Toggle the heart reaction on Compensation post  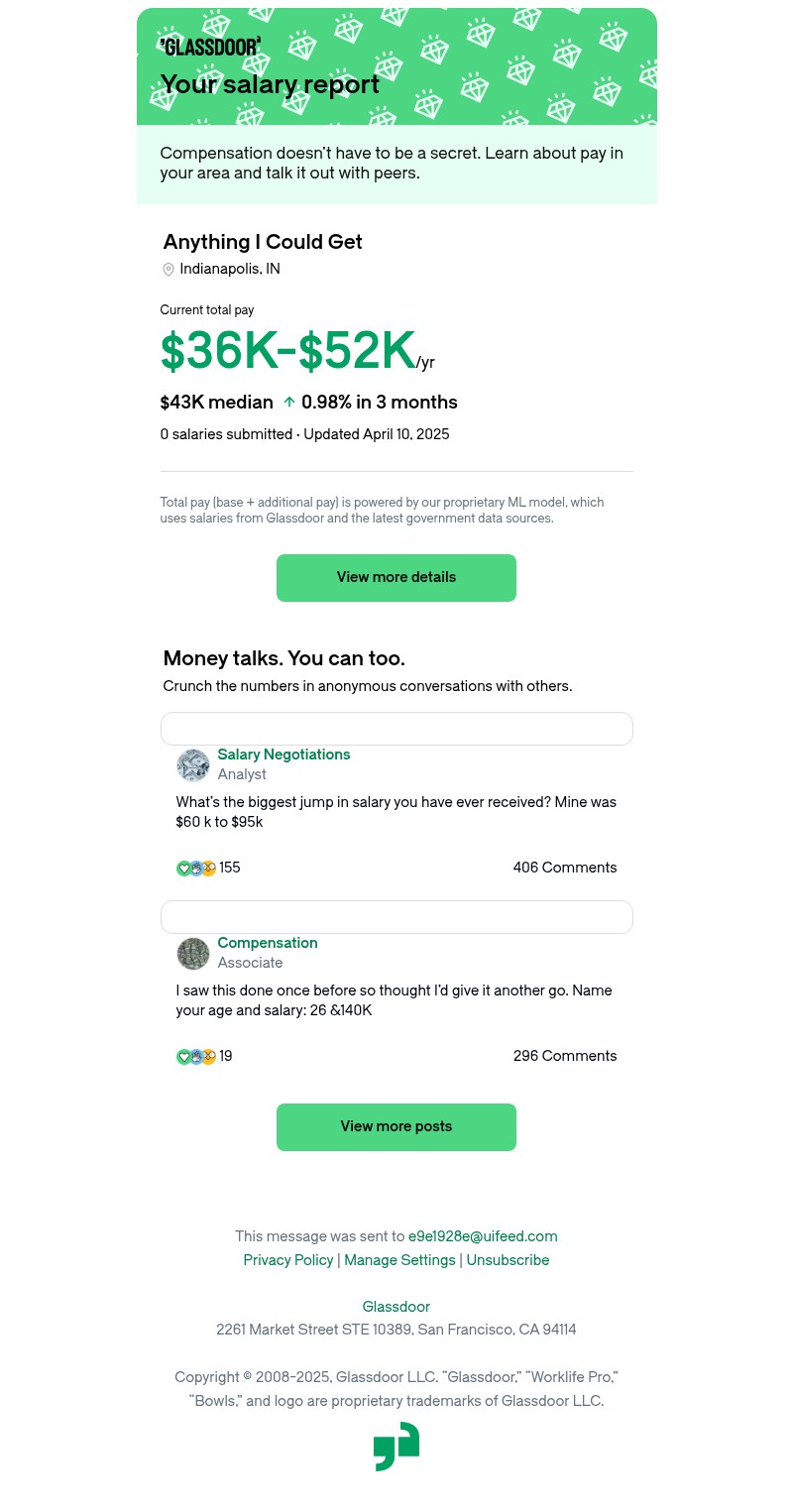(184, 1056)
